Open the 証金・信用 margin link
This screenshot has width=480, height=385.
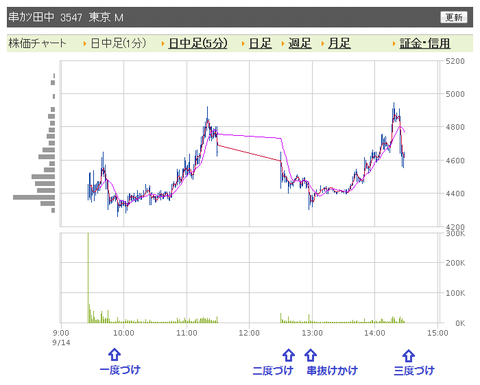click(425, 43)
